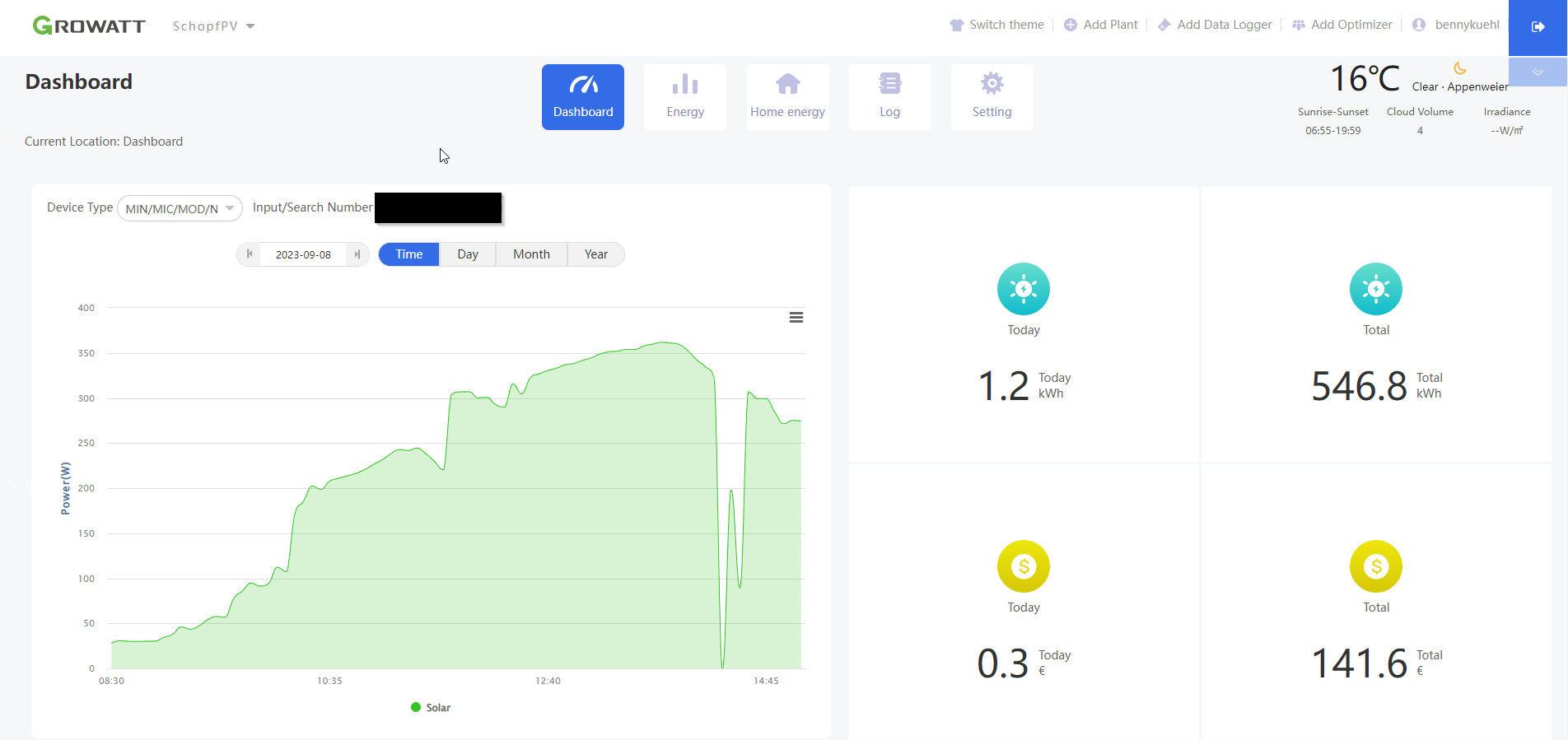Image resolution: width=1568 pixels, height=740 pixels.
Task: Switch chart to Month view
Action: [531, 254]
